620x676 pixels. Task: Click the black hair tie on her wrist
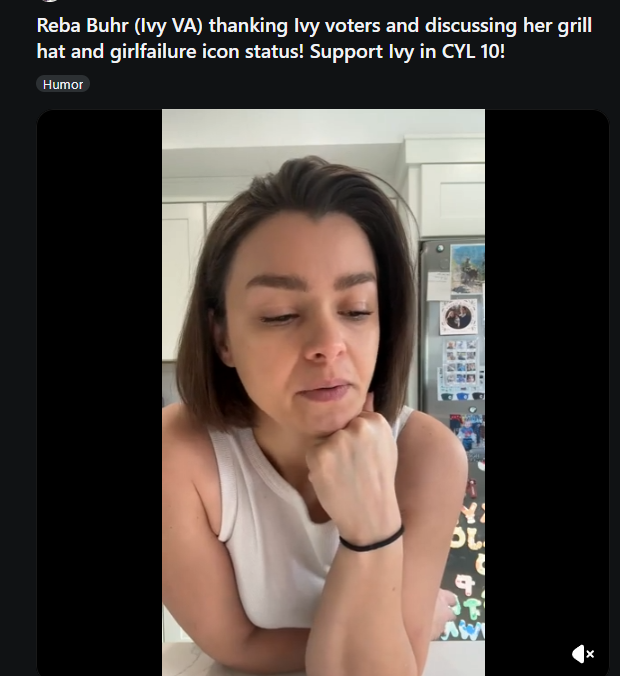(372, 541)
